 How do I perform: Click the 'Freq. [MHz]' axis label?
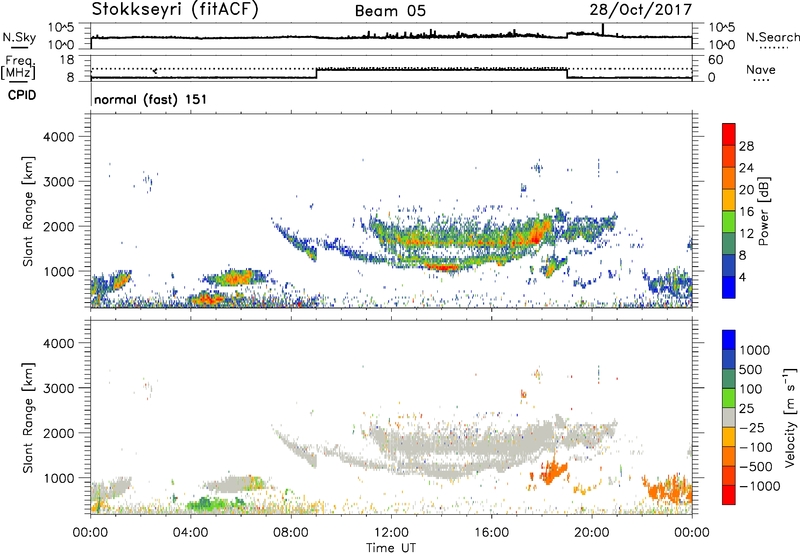(x=18, y=67)
